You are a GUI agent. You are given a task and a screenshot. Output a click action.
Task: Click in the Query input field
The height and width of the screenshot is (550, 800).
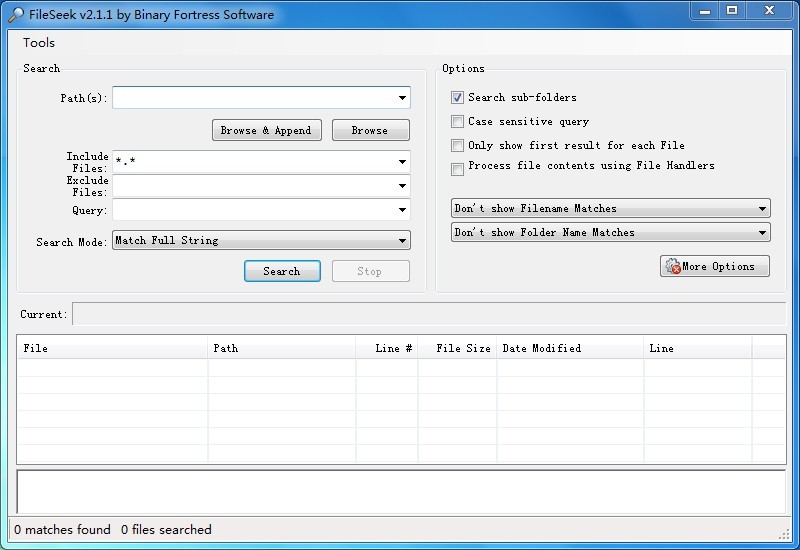(x=253, y=210)
